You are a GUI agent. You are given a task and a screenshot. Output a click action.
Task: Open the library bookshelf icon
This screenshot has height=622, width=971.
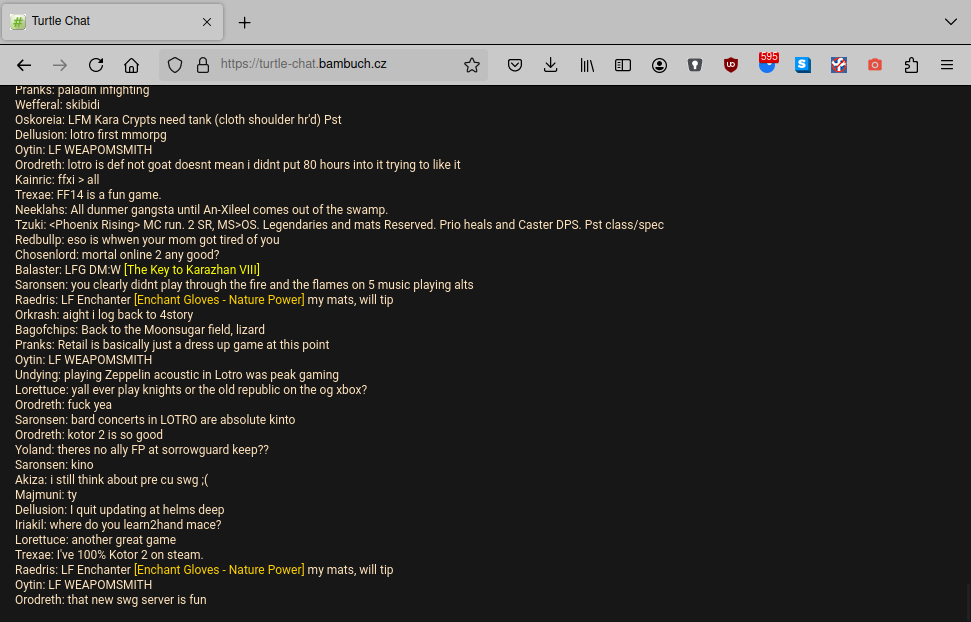tap(587, 65)
